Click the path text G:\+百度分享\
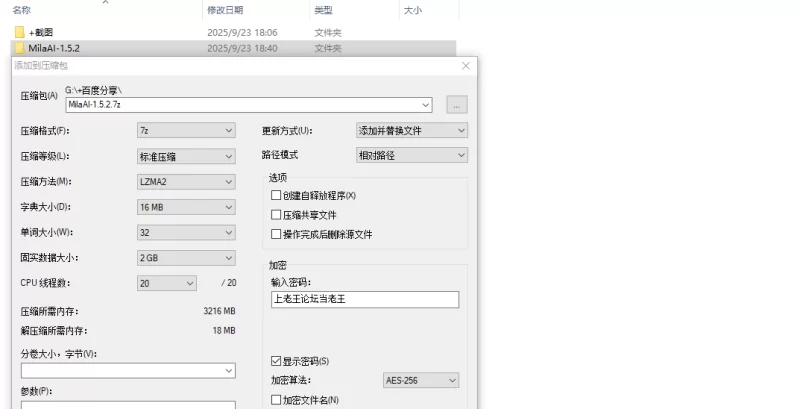The height and width of the screenshot is (409, 800). tap(93, 90)
